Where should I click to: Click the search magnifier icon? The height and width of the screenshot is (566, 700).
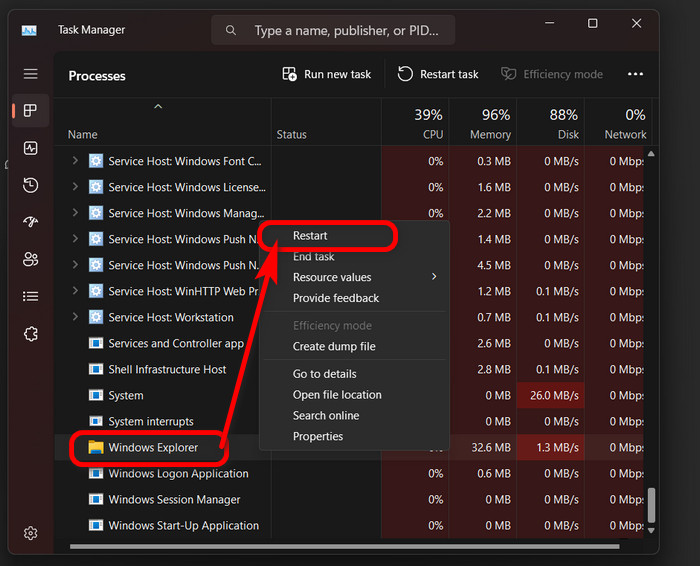click(x=230, y=30)
